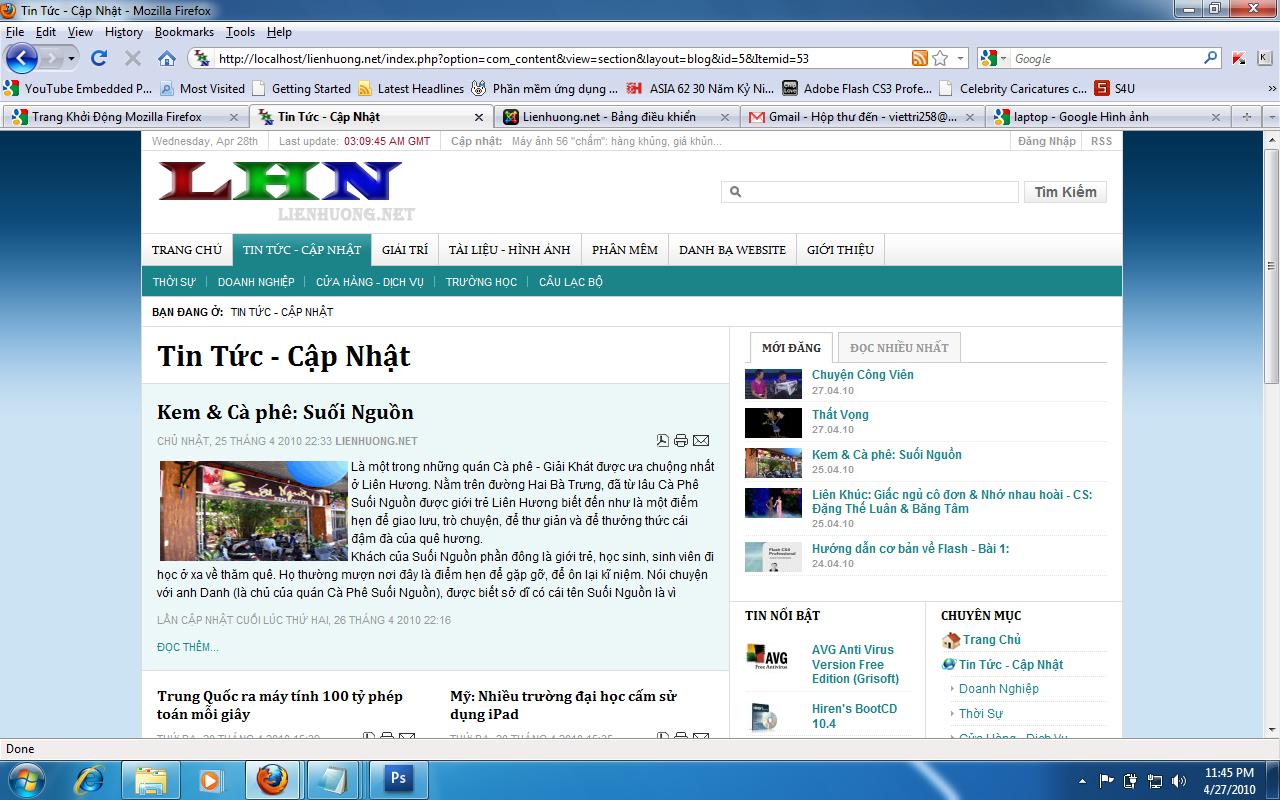The height and width of the screenshot is (800, 1280).
Task: Open Mỹ: Nhiều trường đại học cấm iPad article
Action: click(x=564, y=705)
